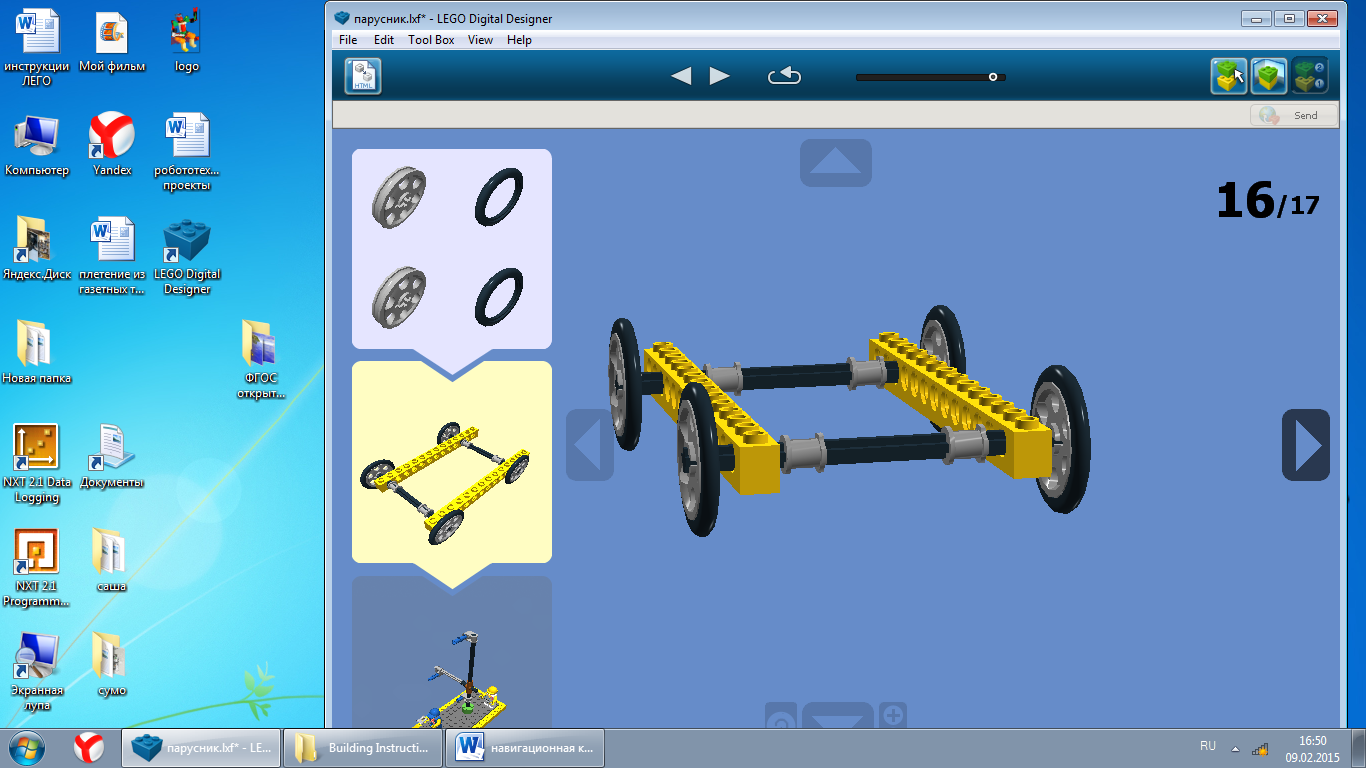Open сумо folder on desktop
This screenshot has height=768, width=1366.
click(x=112, y=664)
